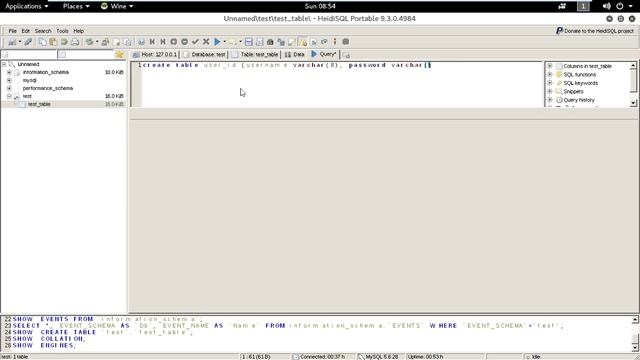640x360 pixels.
Task: Open the Edit menu
Action: [25, 31]
